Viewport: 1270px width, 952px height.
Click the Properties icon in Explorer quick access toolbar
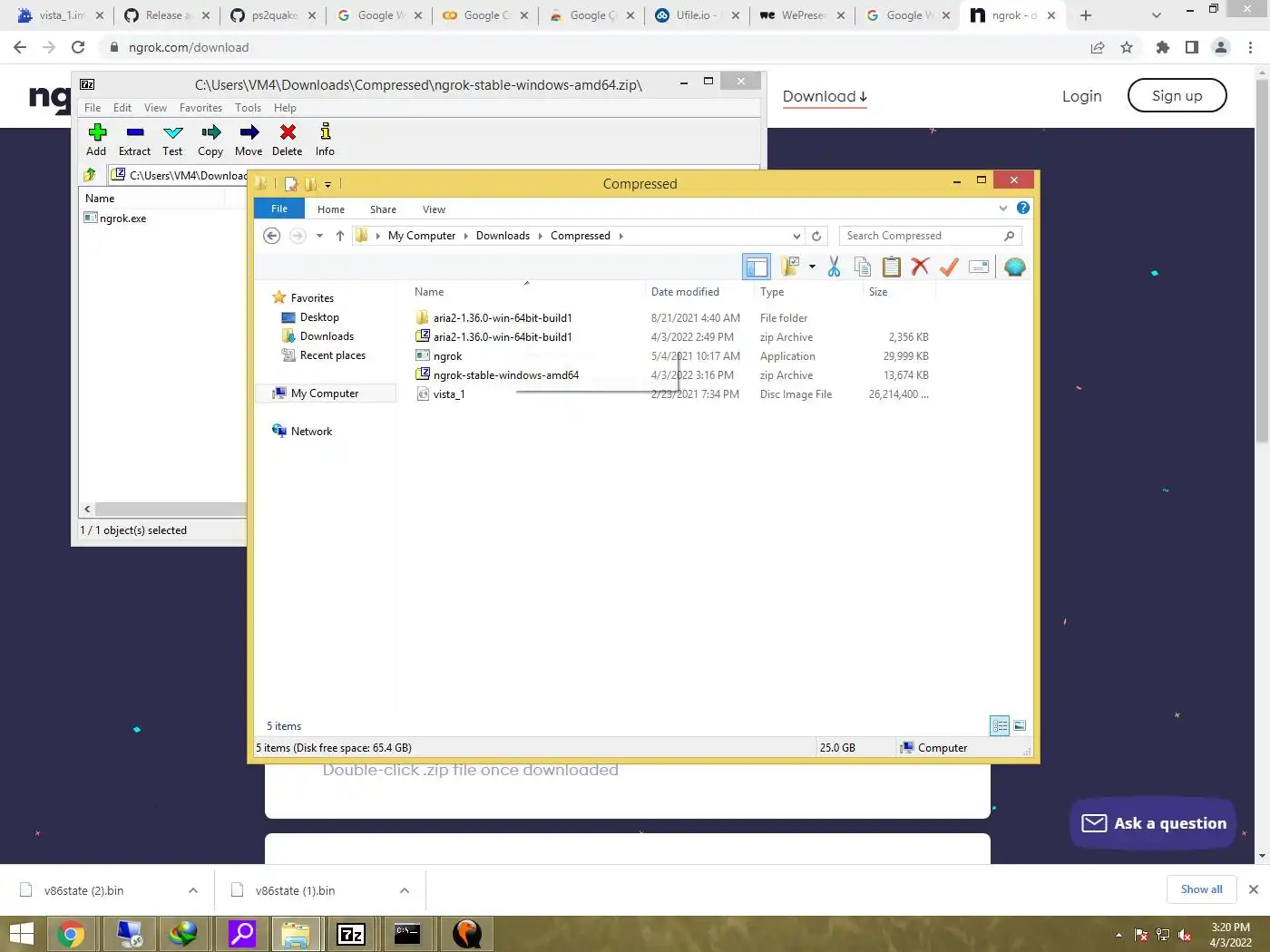291,184
